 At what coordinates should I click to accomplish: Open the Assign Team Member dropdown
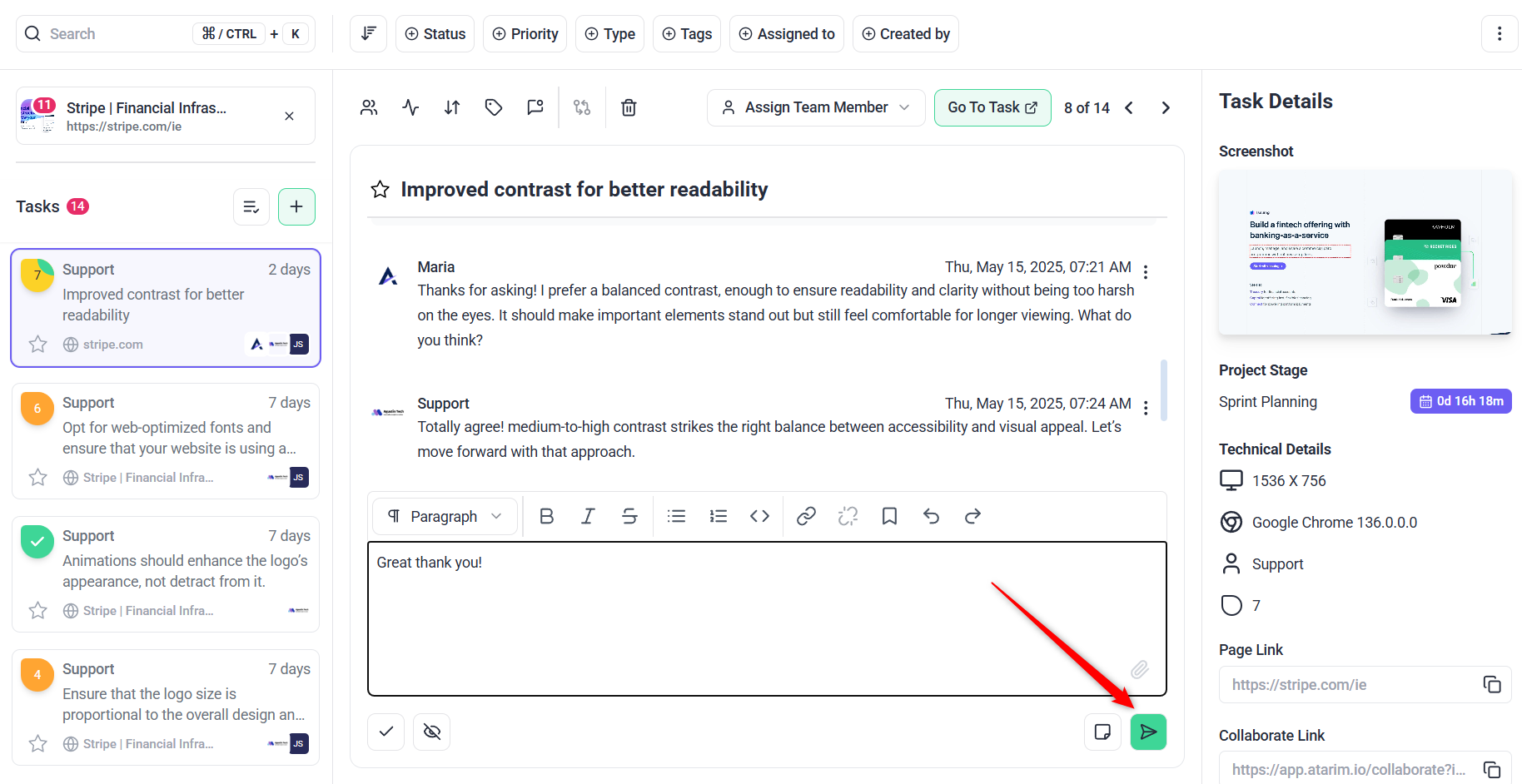point(816,107)
